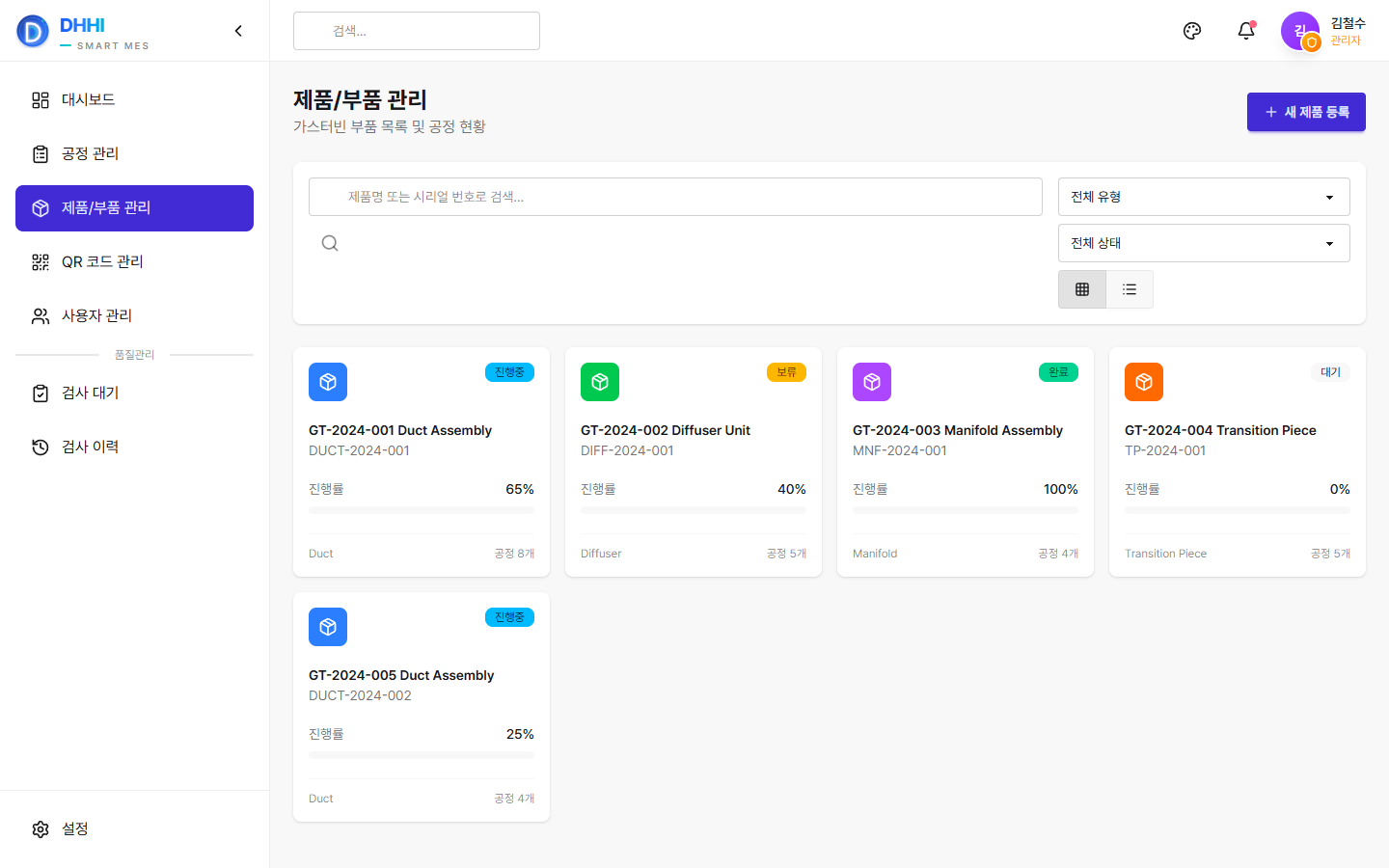Click the 40% progress bar

click(x=694, y=510)
